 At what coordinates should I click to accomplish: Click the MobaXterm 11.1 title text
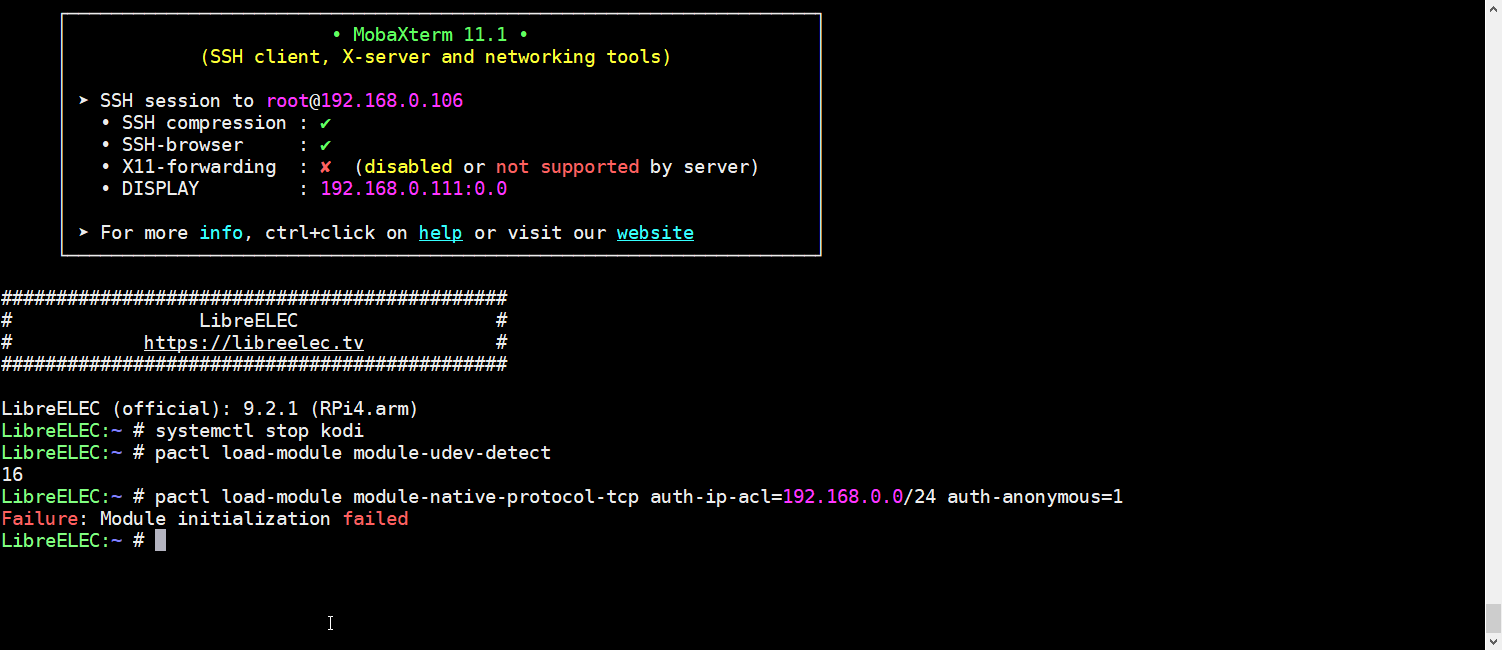pyautogui.click(x=430, y=35)
